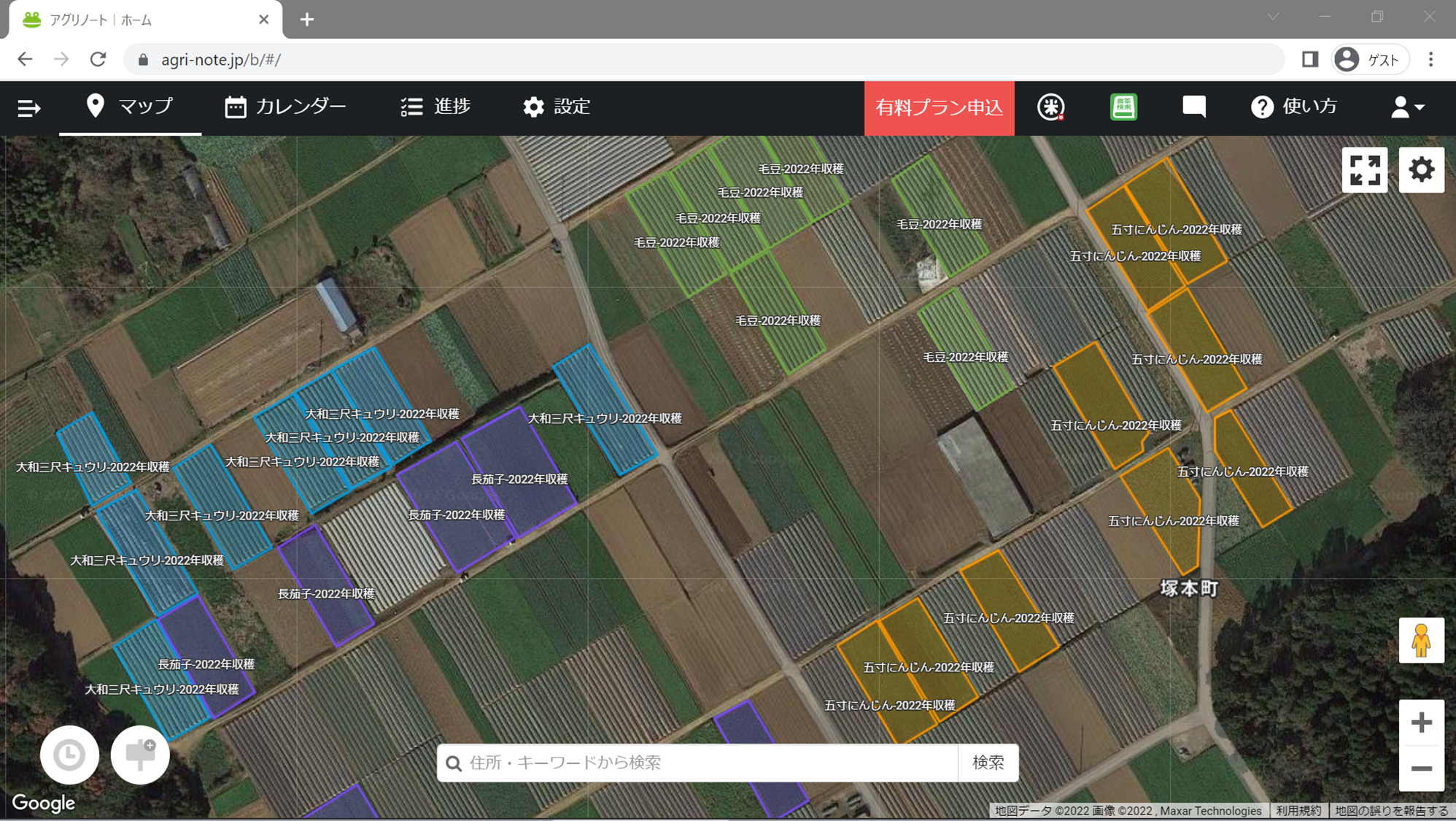This screenshot has width=1456, height=821.
Task: Click the add field pin button
Action: click(x=140, y=755)
